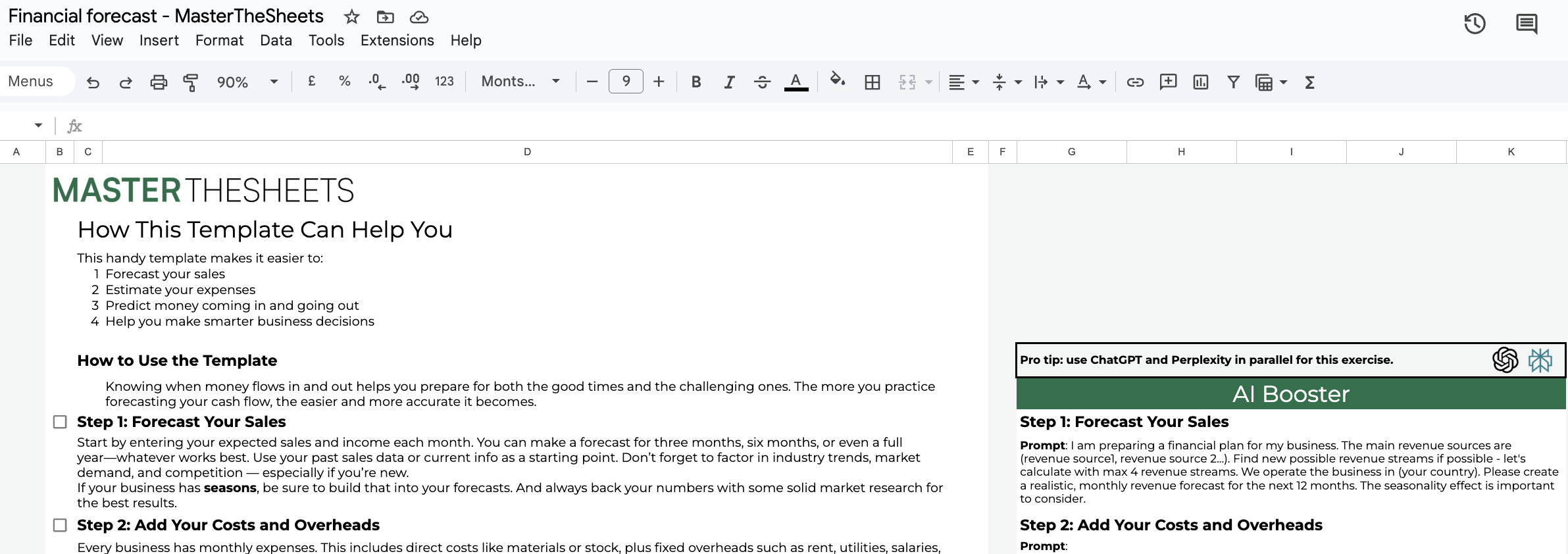Click the create filter funnel icon

[x=1233, y=82]
